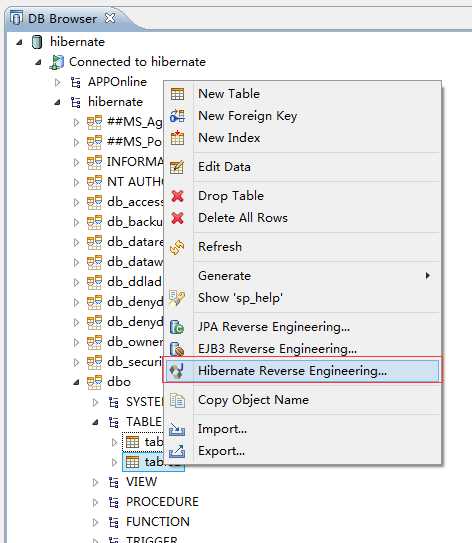Select Refresh in the context menu

[x=303, y=247]
